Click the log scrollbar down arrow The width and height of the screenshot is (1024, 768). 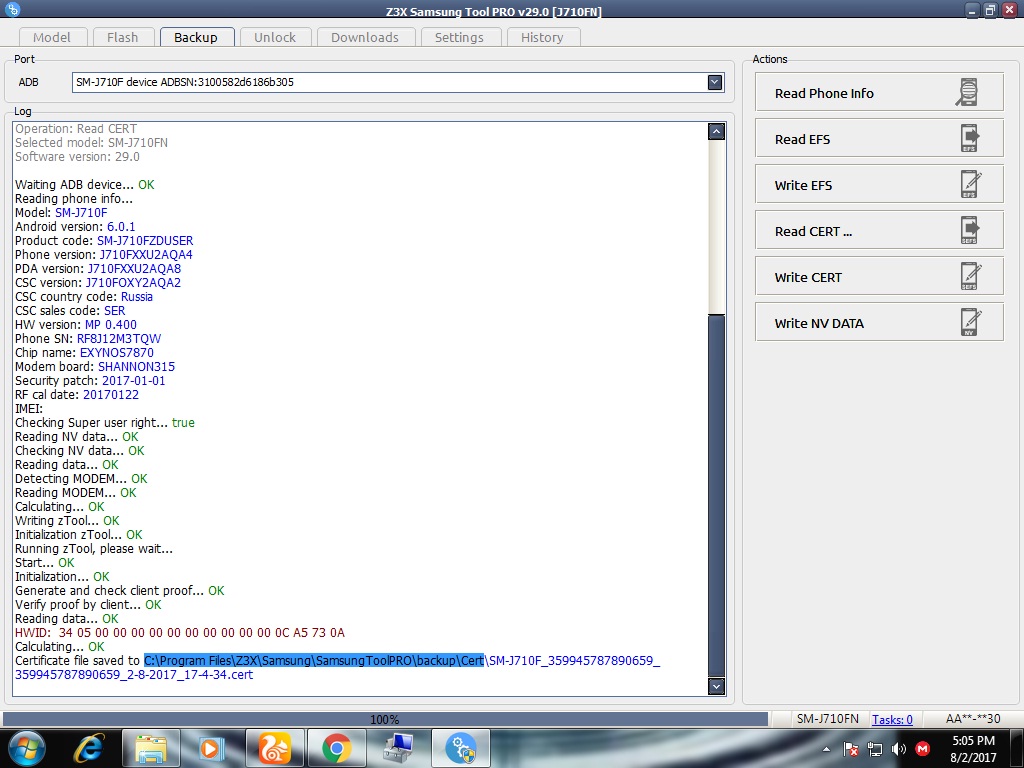[716, 686]
